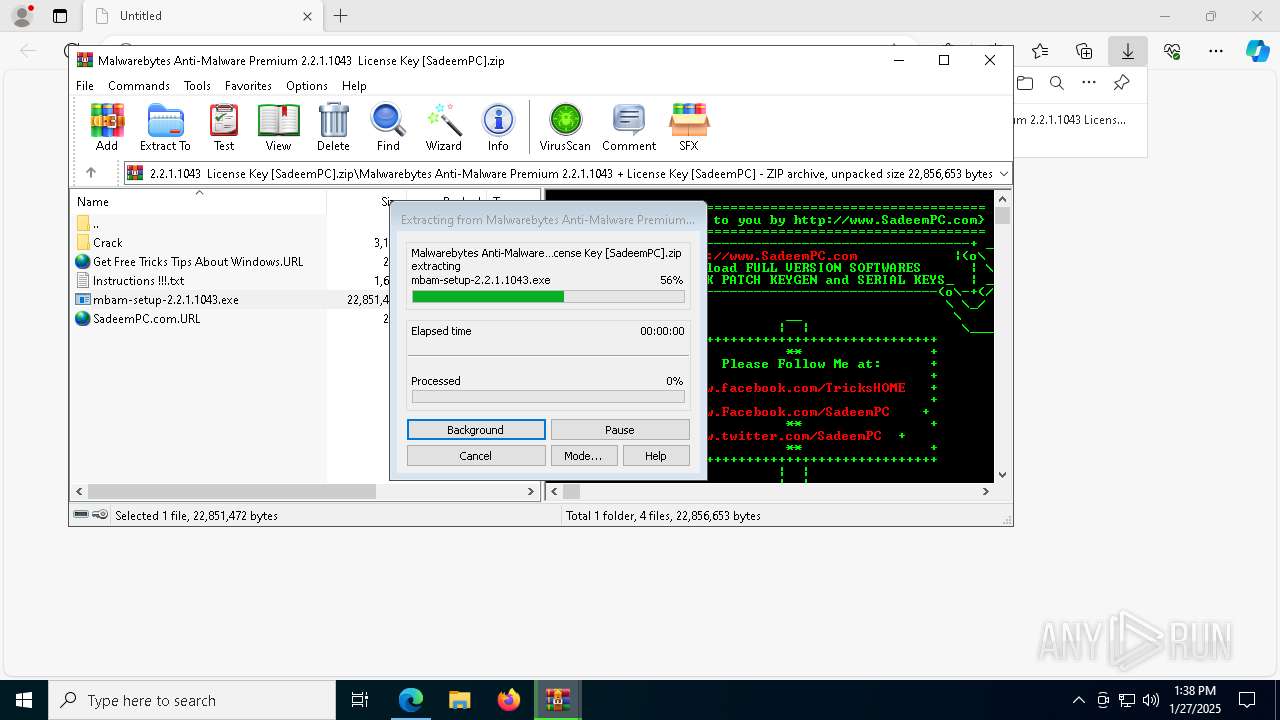Image resolution: width=1280 pixels, height=720 pixels.
Task: Click the file list horizontal scrollbar
Action: point(232,491)
